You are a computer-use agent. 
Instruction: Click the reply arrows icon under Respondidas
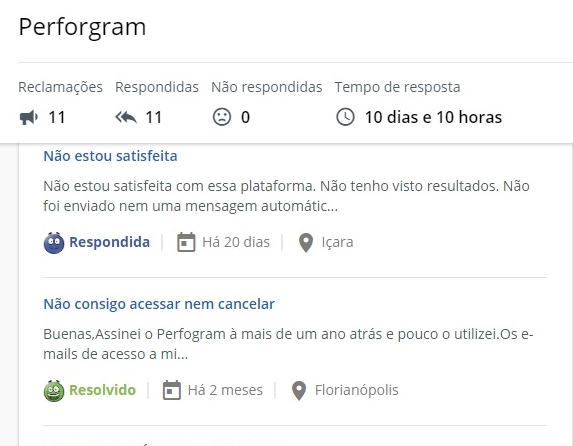click(x=126, y=117)
